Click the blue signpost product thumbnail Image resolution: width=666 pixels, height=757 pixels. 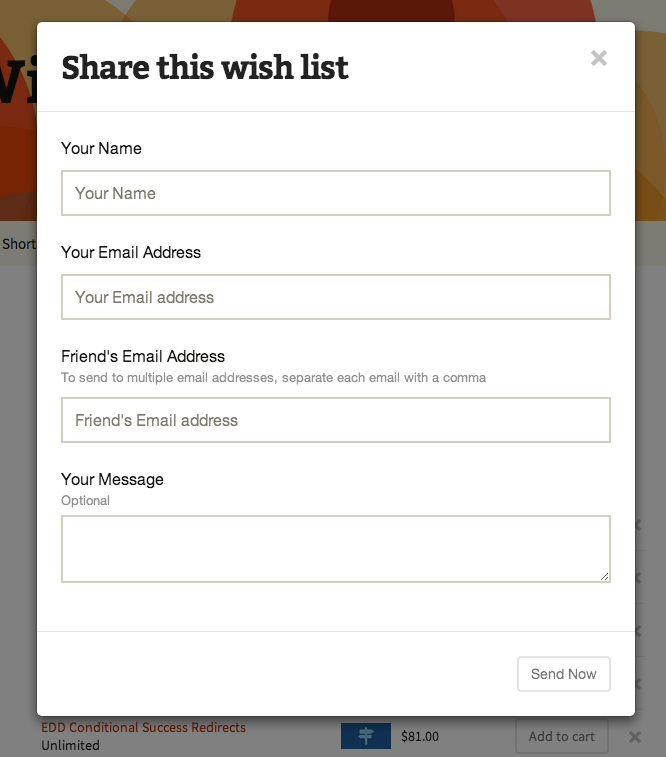point(365,736)
